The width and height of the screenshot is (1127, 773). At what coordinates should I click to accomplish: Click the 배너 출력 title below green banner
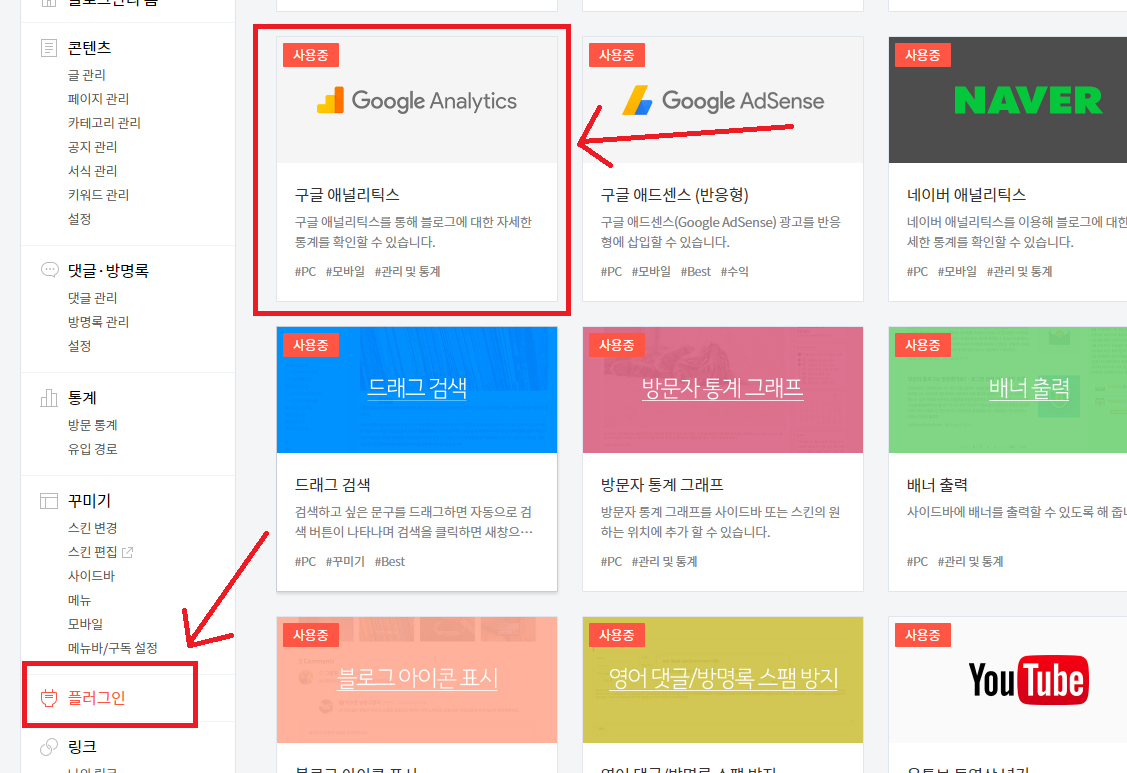coord(937,485)
